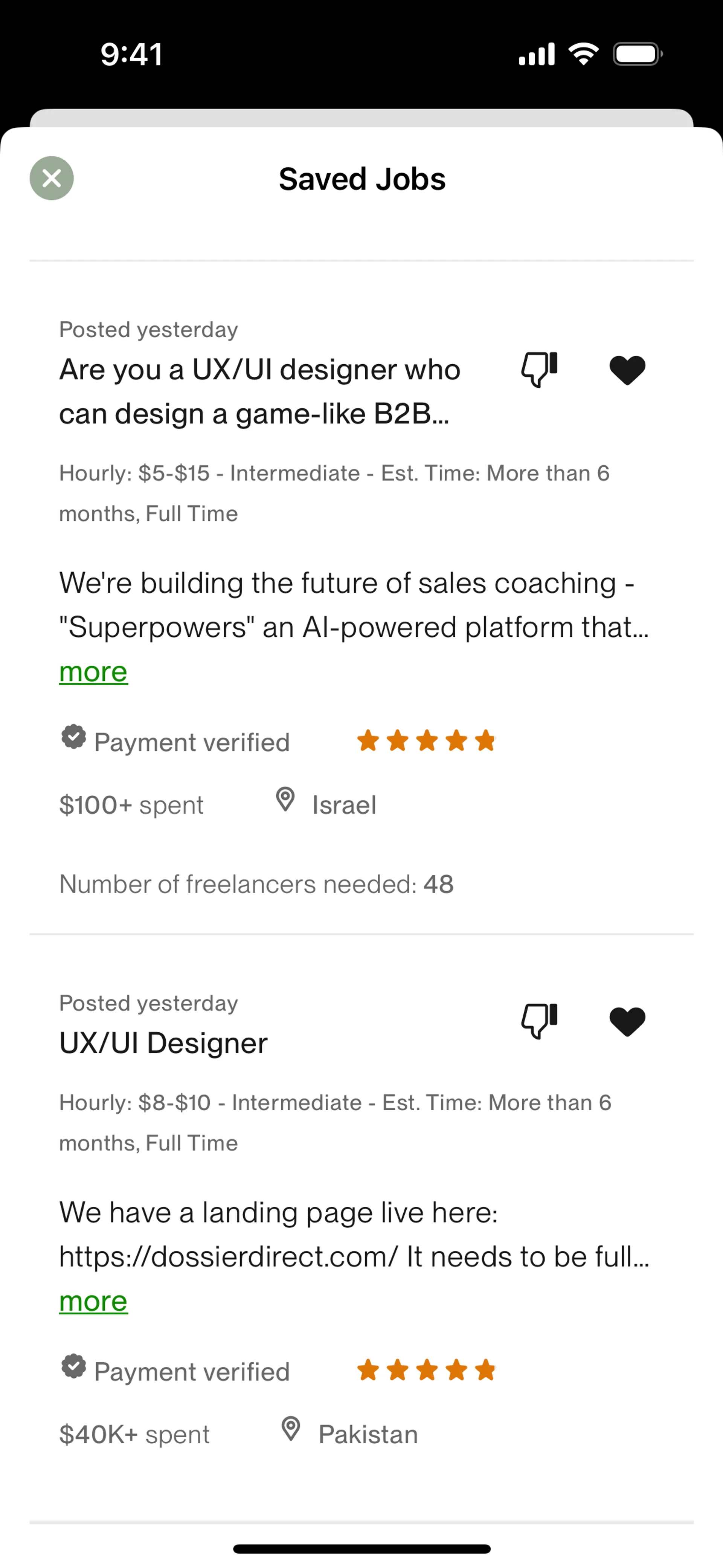
Task: Close the Saved Jobs sheet
Action: point(52,178)
